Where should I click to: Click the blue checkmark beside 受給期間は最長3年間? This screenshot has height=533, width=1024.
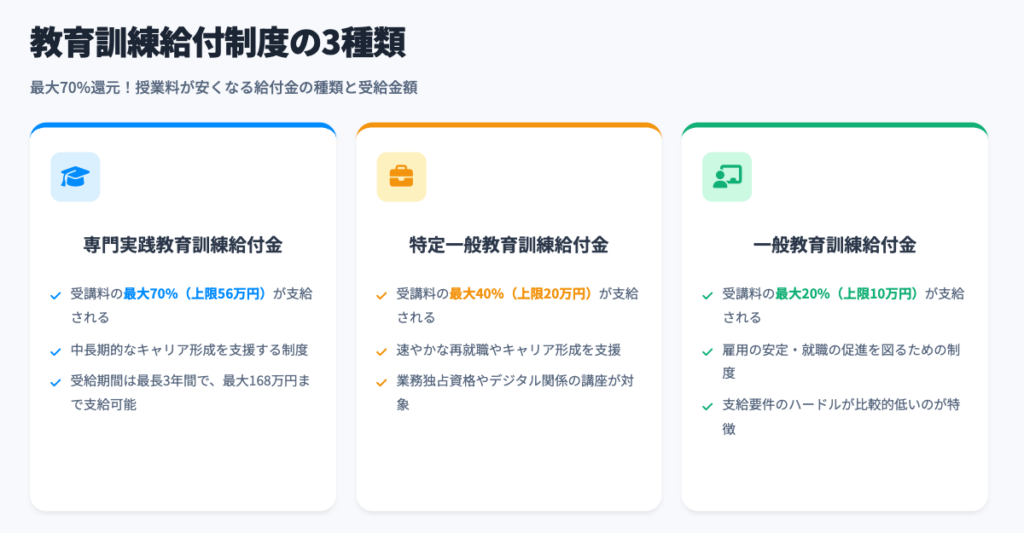(56, 382)
